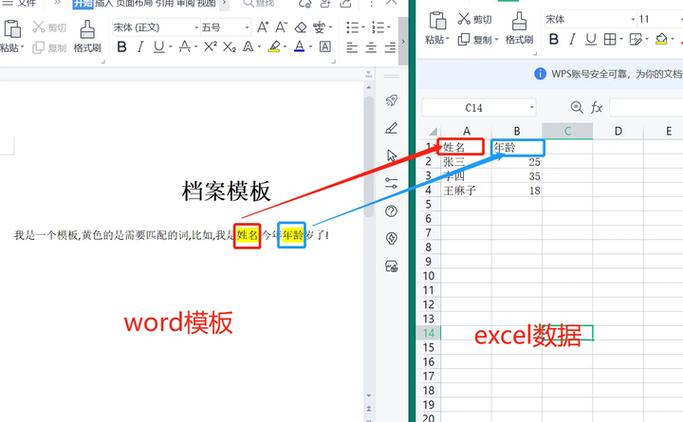Click the magnifier icon beside fx
The width and height of the screenshot is (683, 422).
577,107
